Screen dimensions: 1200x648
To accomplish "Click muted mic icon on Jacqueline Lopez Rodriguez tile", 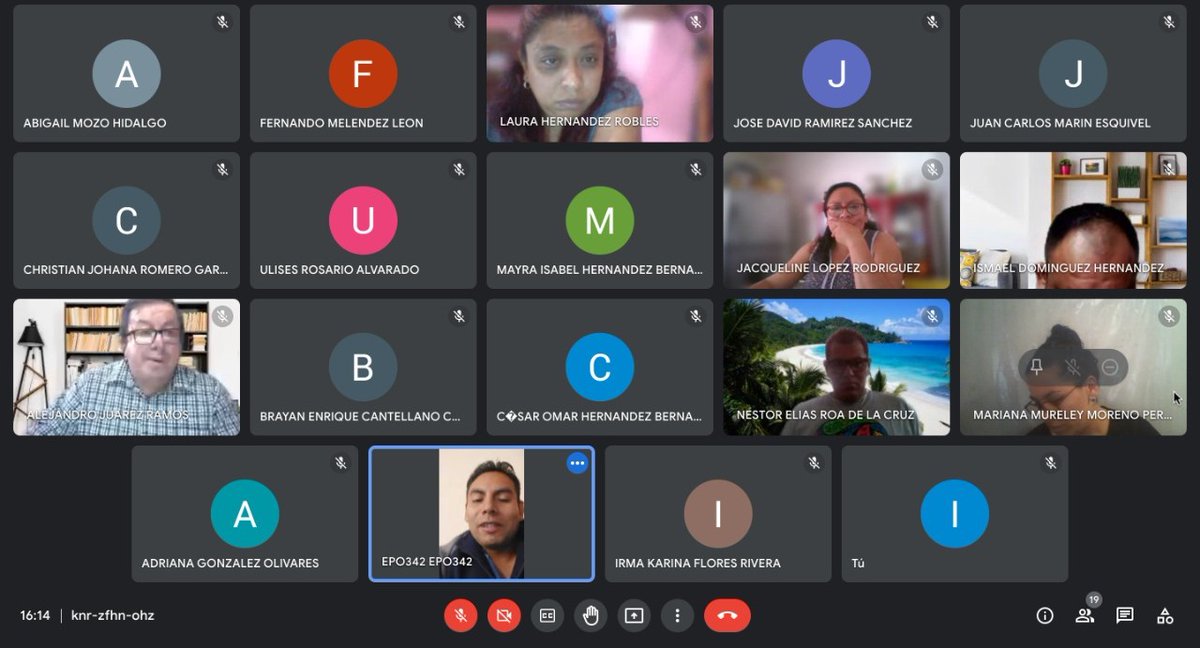I will coord(933,170).
